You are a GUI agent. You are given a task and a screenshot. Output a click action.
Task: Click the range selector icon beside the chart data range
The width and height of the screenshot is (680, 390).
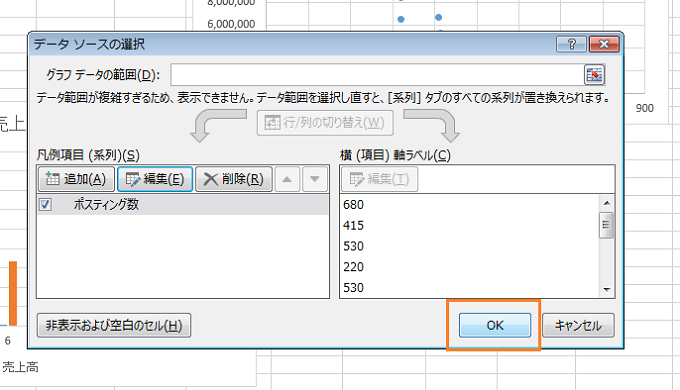pos(594,75)
